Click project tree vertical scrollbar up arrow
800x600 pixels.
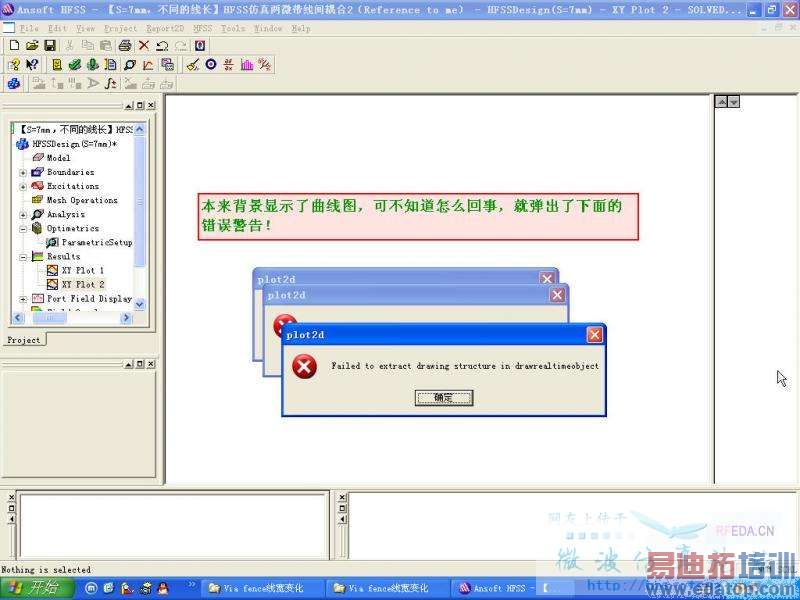tap(139, 130)
